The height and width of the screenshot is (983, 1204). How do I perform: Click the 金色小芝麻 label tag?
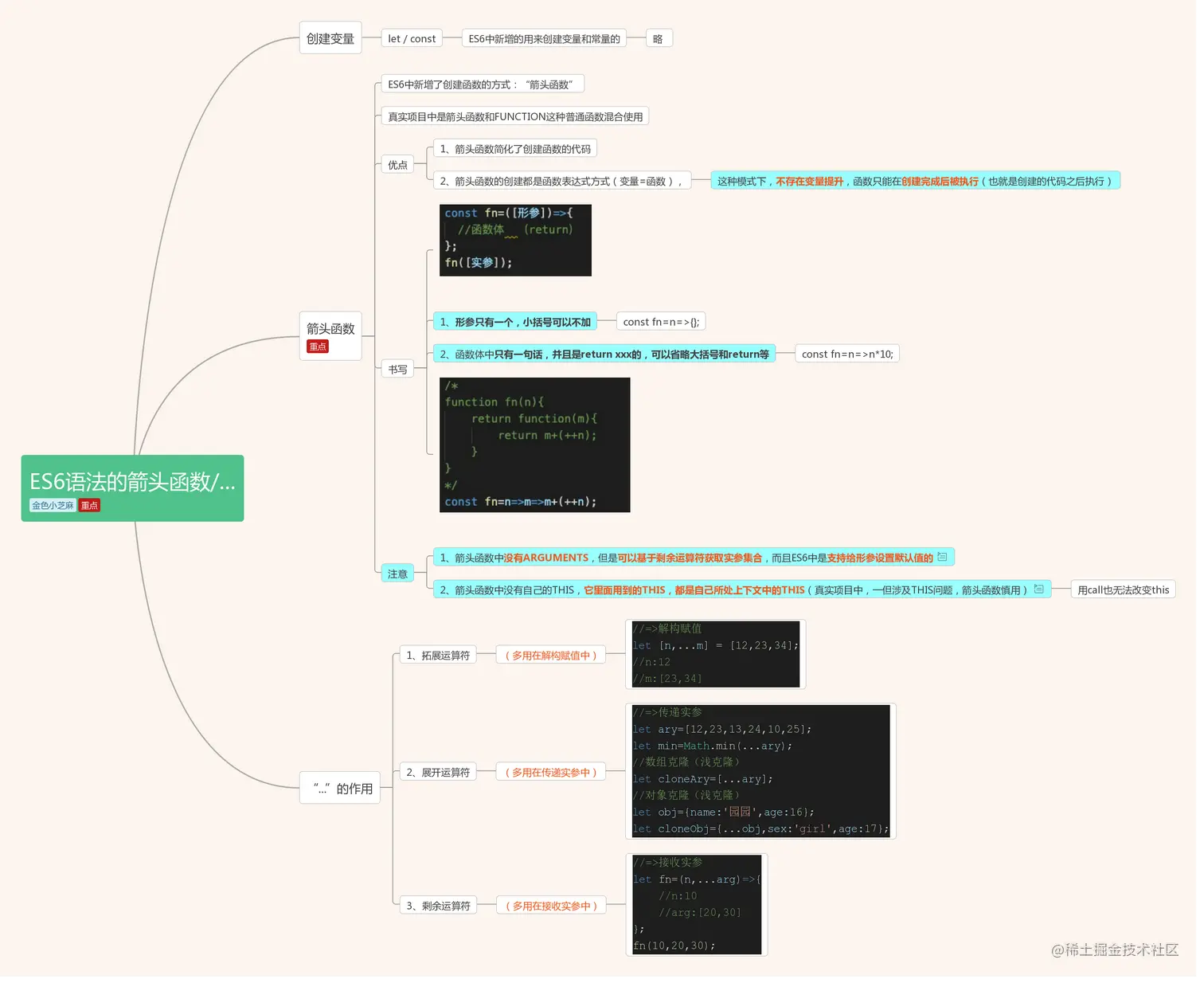click(x=53, y=506)
